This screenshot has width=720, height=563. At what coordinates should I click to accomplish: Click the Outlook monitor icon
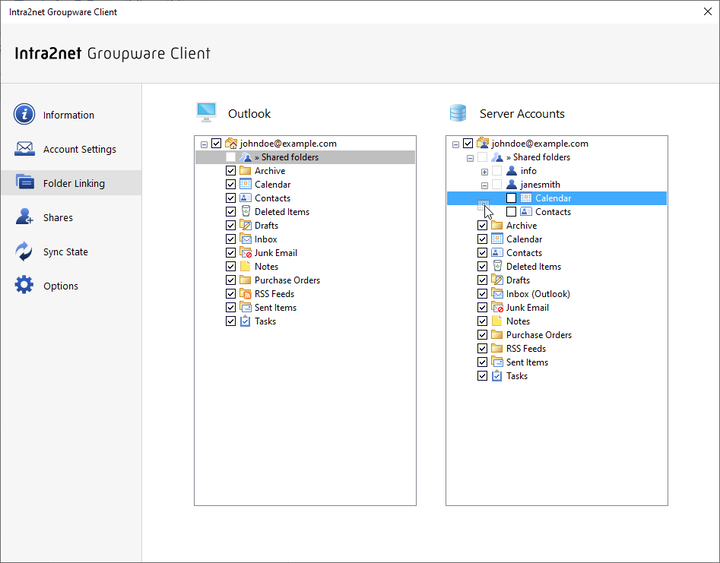206,112
